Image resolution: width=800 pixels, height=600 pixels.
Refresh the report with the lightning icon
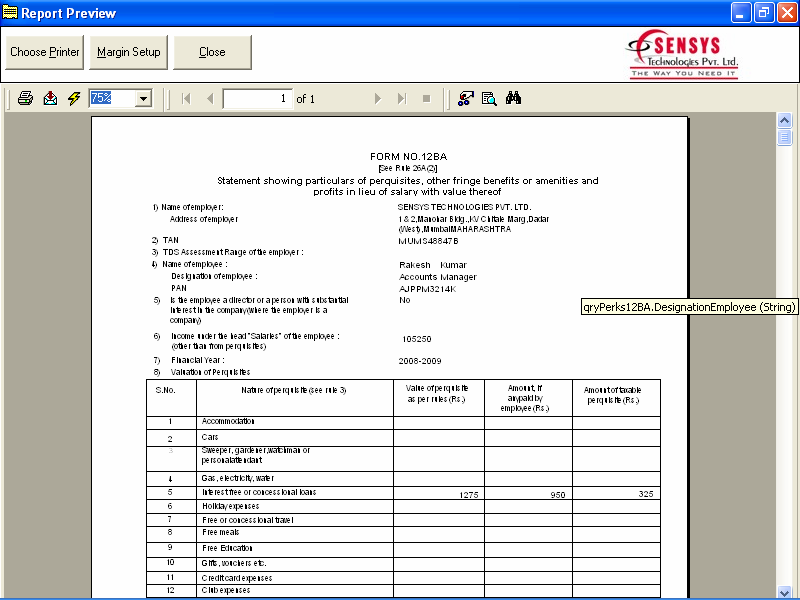click(74, 98)
